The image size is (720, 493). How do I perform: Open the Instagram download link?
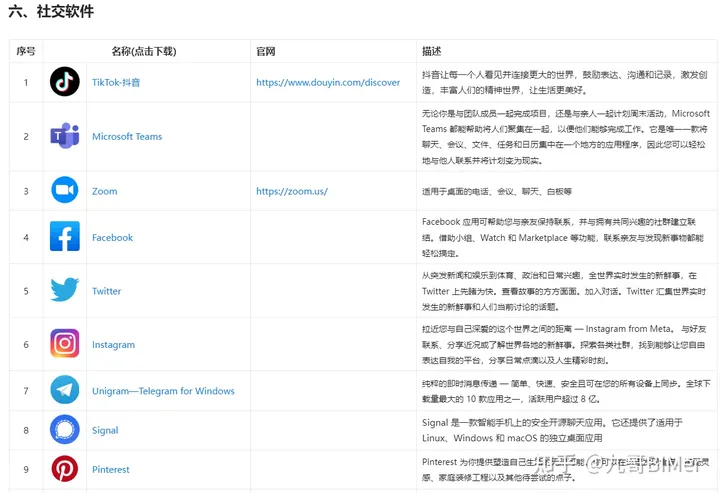(113, 345)
